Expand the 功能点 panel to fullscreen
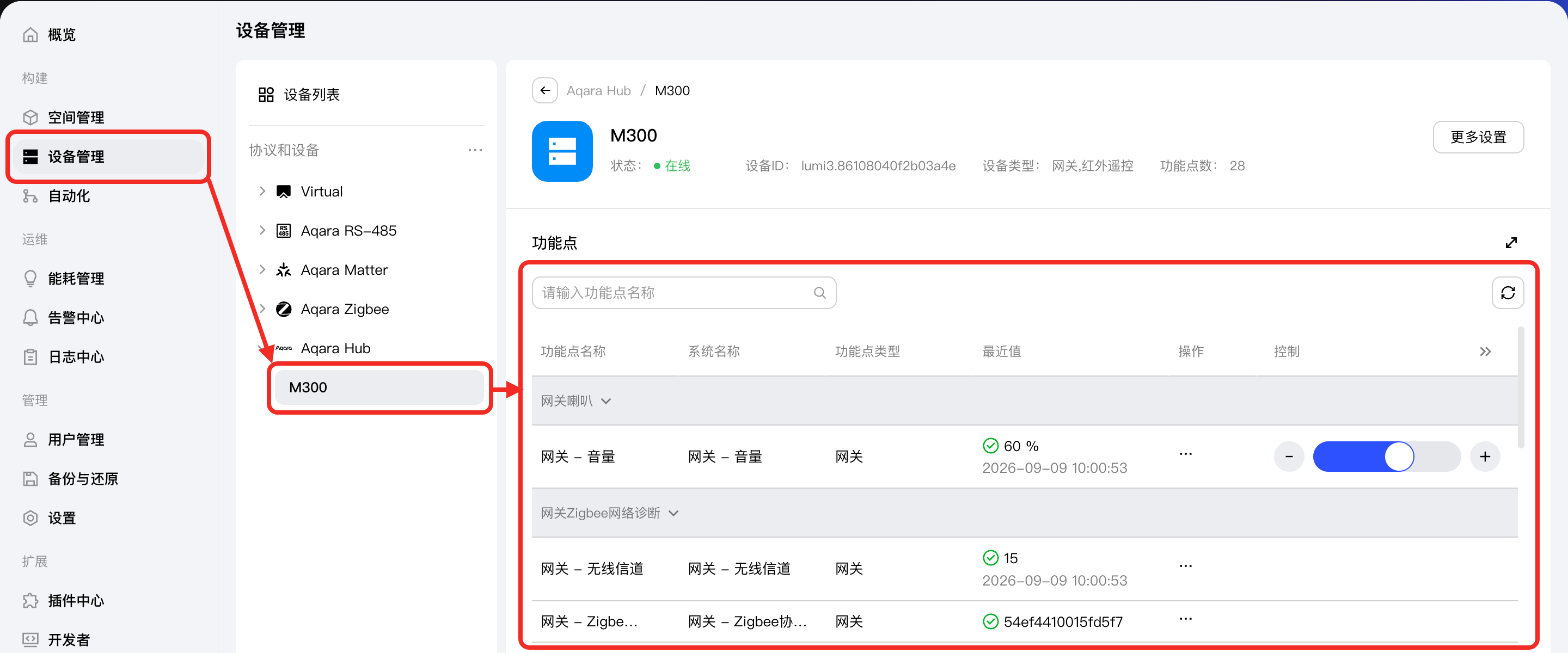Viewport: 1568px width, 653px height. [x=1511, y=243]
